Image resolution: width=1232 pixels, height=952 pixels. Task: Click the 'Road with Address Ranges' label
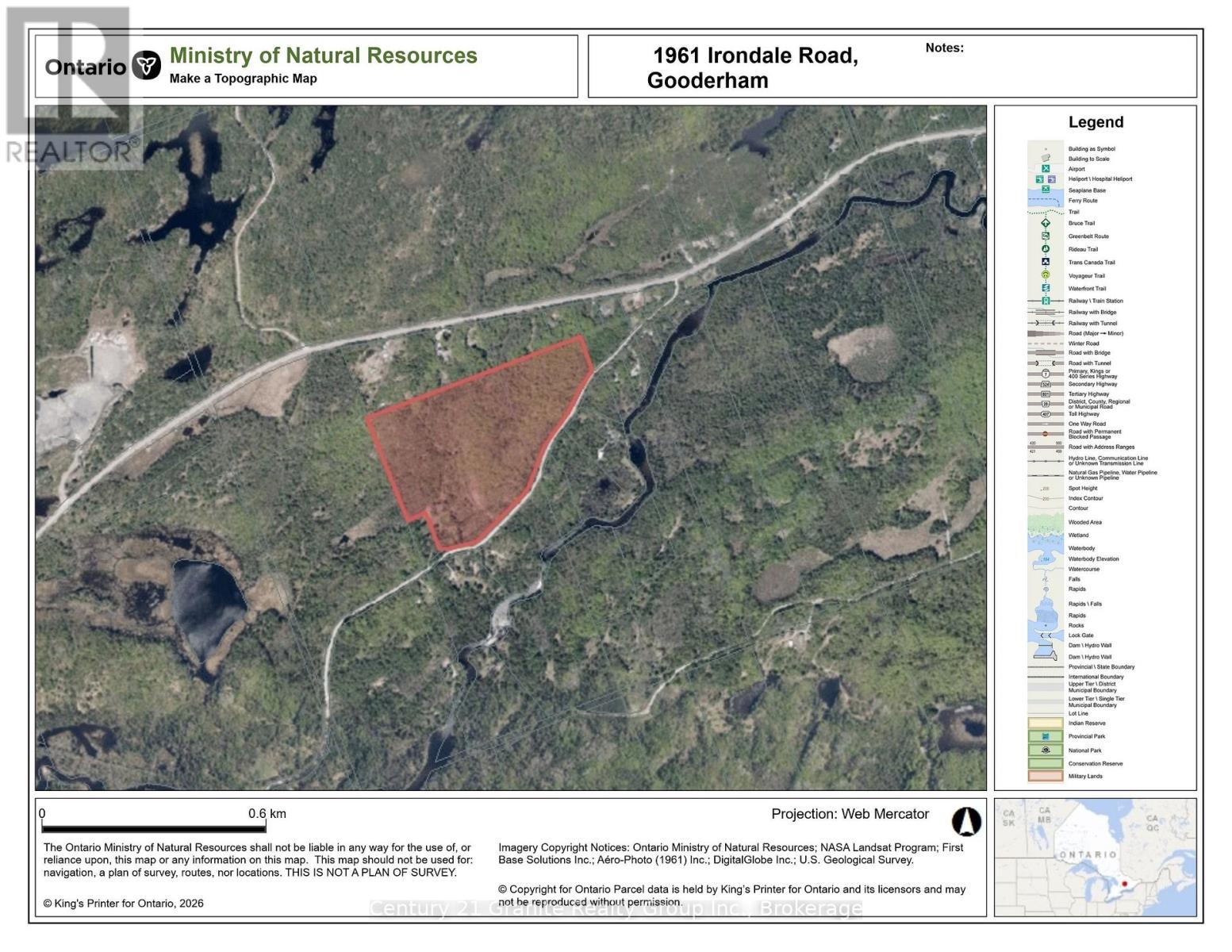click(1101, 447)
